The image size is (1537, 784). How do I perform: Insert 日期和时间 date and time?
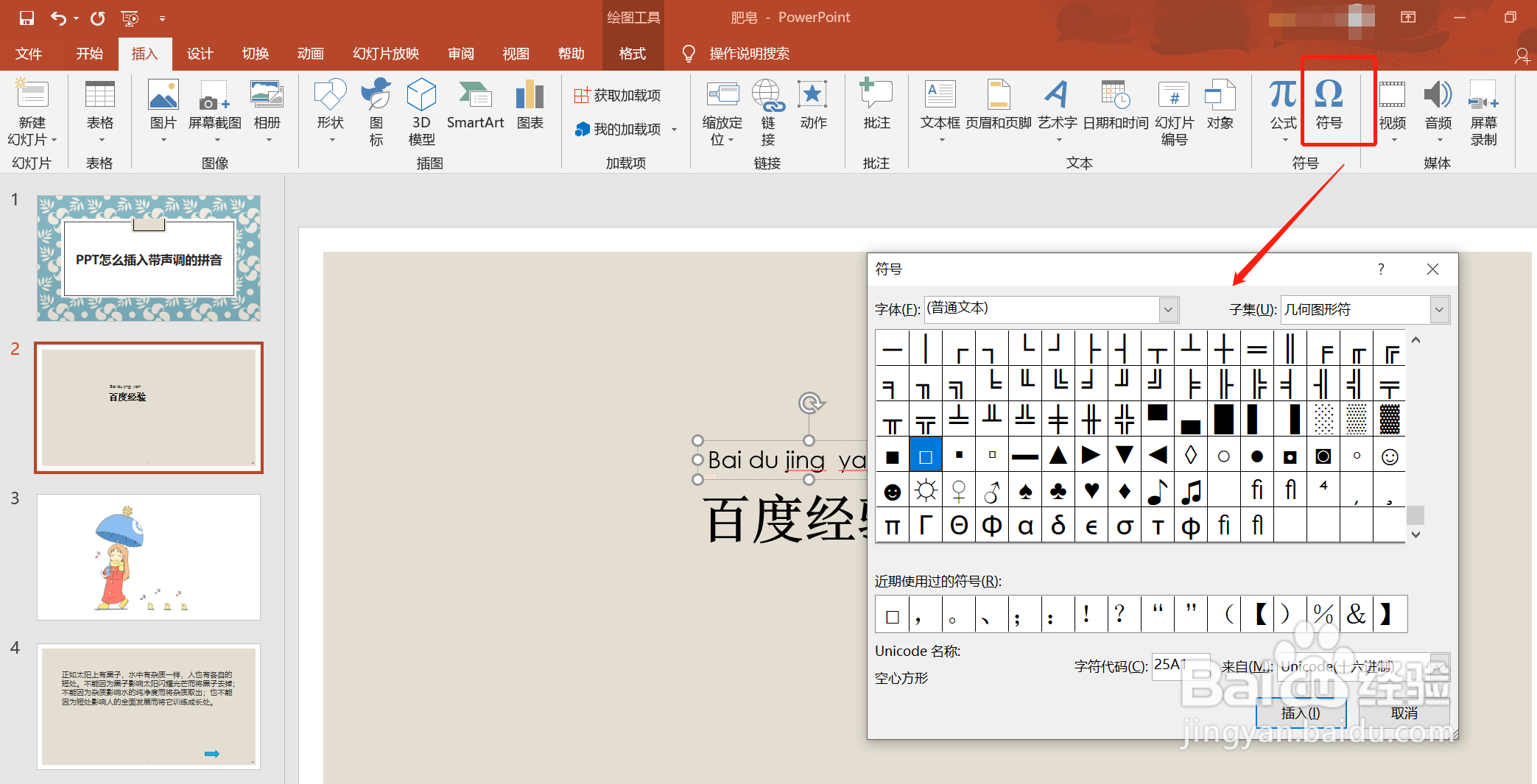pos(1116,105)
